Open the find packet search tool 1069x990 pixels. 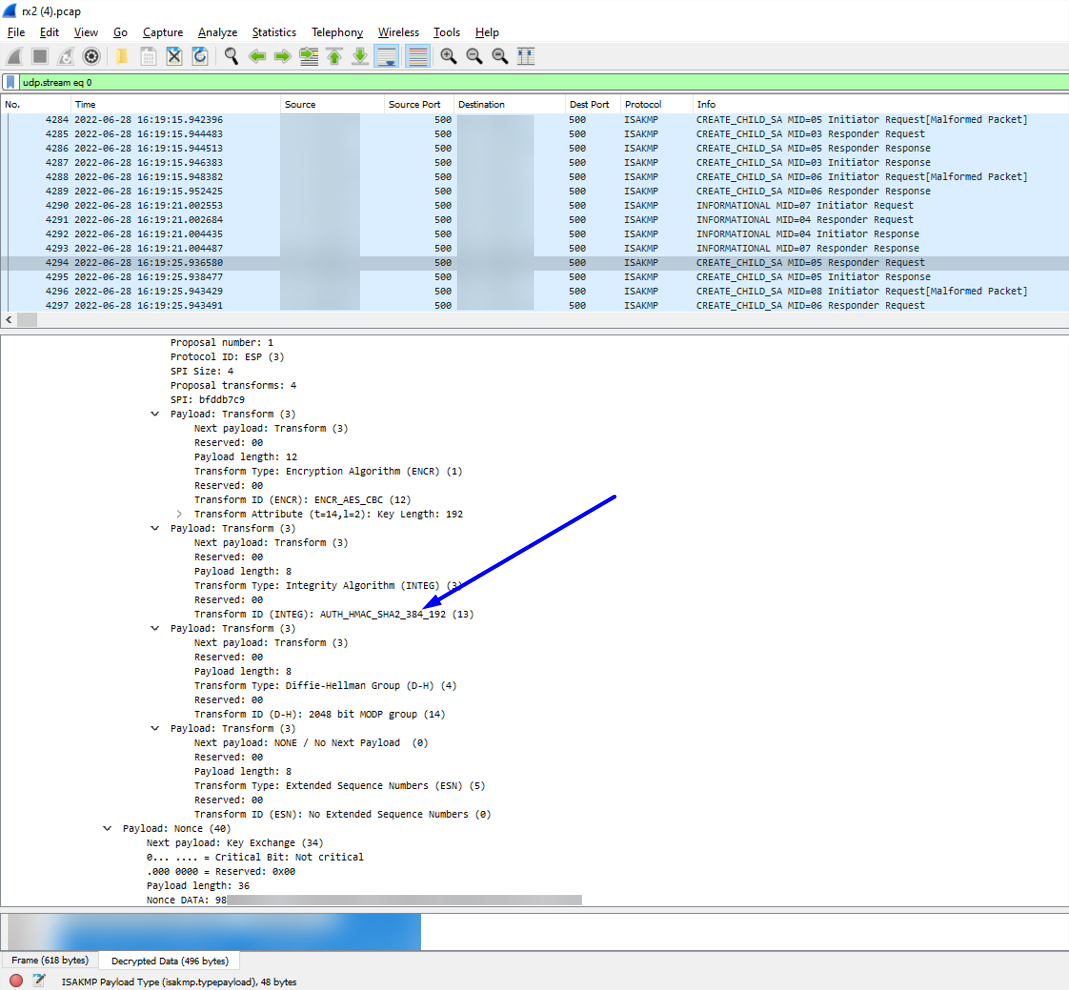pyautogui.click(x=231, y=56)
